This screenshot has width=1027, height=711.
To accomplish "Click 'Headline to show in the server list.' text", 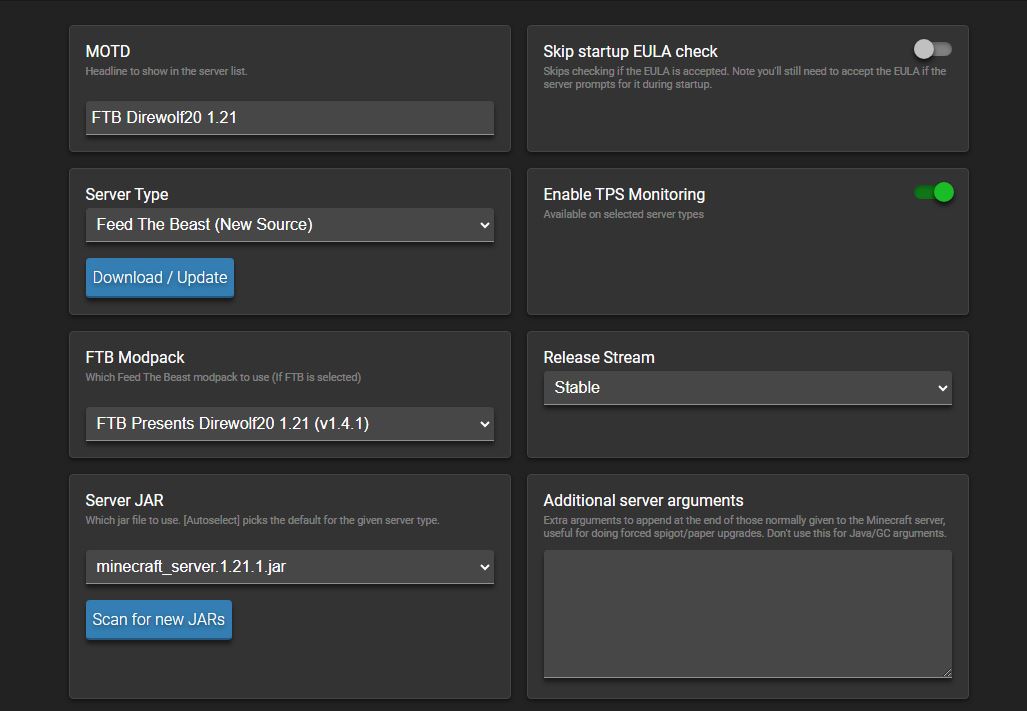I will (x=166, y=71).
